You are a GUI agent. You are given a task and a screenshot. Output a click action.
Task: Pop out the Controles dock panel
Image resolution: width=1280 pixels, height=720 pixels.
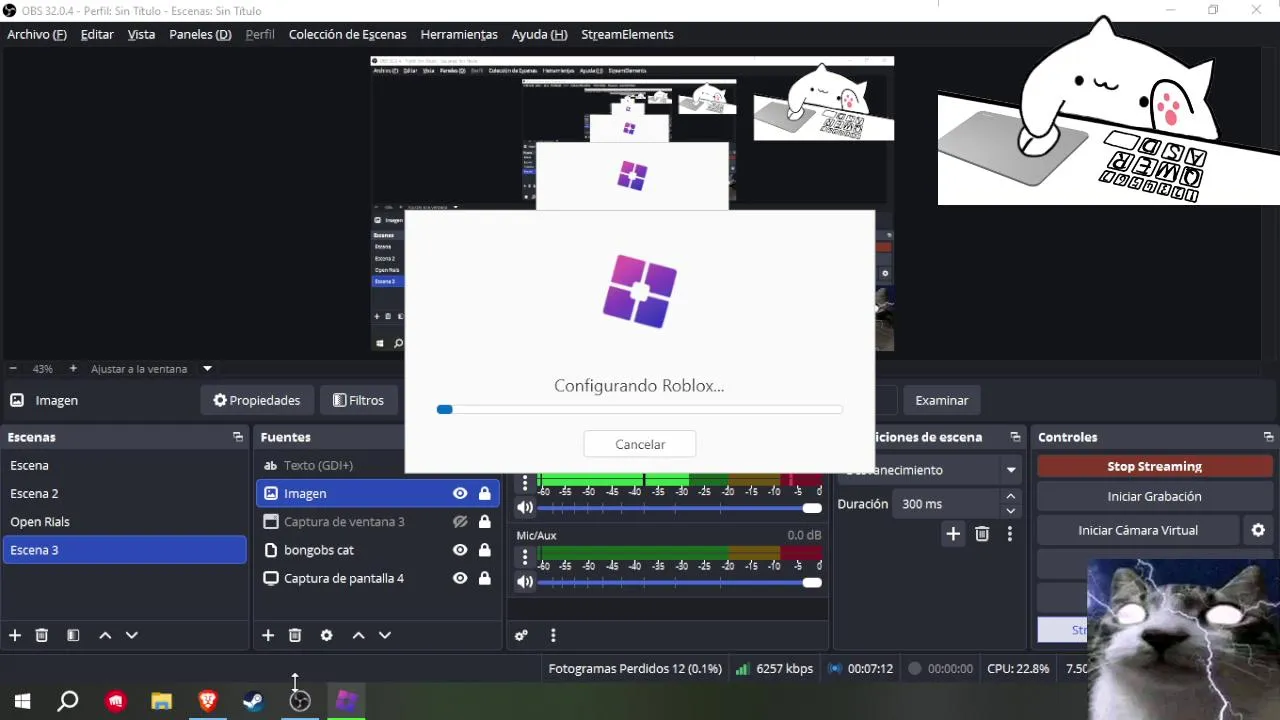1268,437
